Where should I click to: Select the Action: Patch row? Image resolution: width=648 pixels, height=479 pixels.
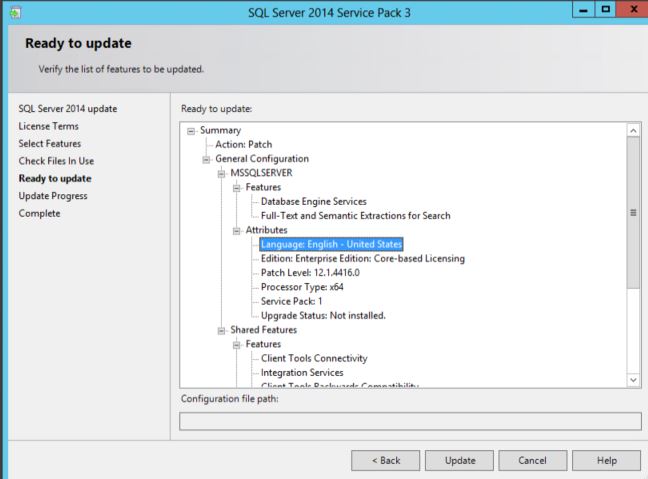coord(243,145)
